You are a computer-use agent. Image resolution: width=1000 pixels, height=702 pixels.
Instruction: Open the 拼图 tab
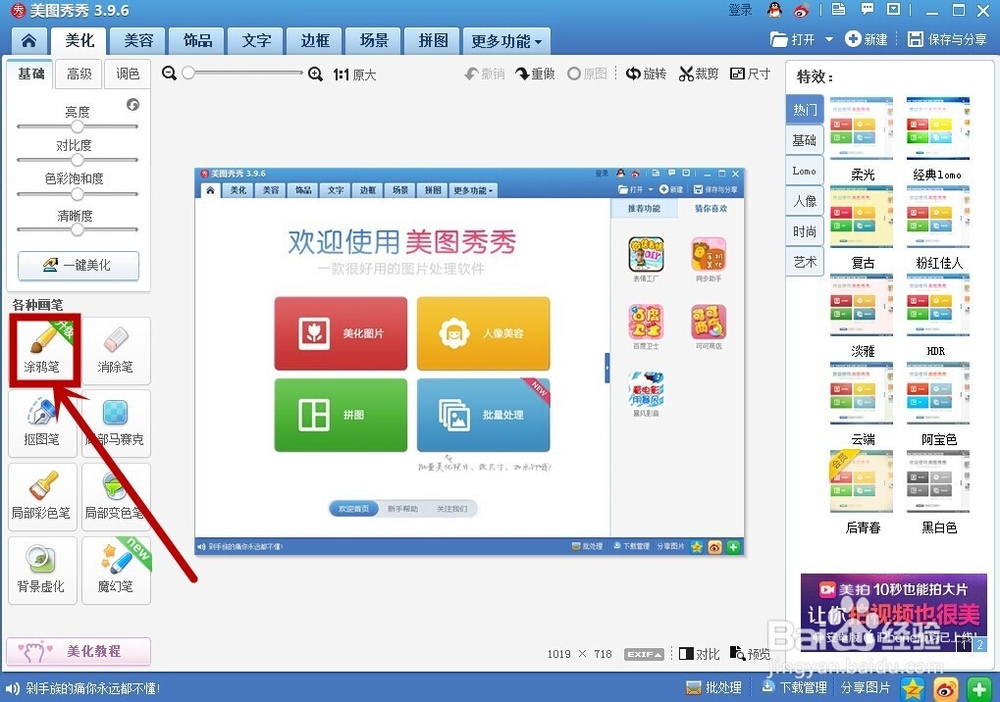(x=432, y=41)
